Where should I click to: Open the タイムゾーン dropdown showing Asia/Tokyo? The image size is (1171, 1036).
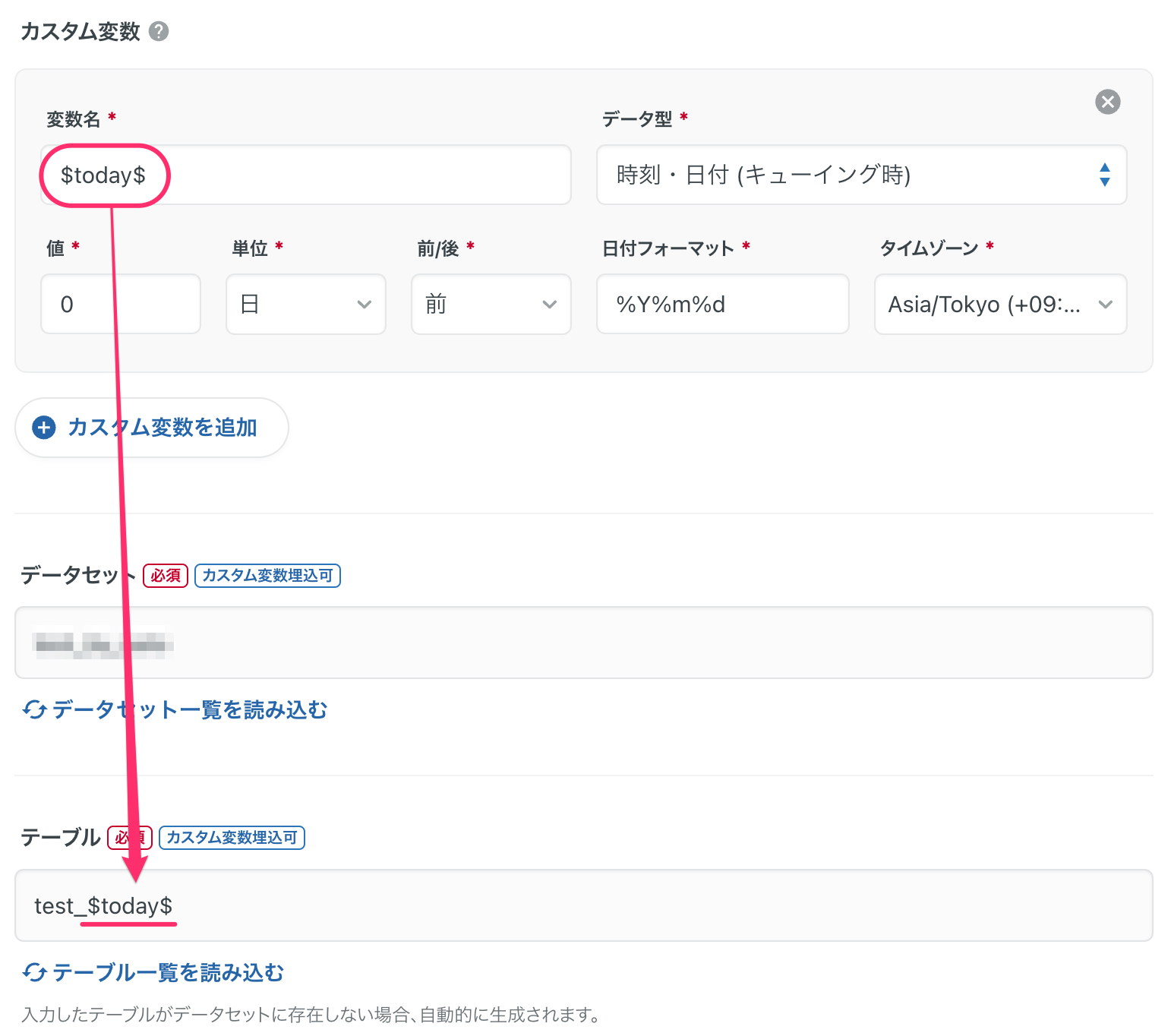[x=1001, y=304]
